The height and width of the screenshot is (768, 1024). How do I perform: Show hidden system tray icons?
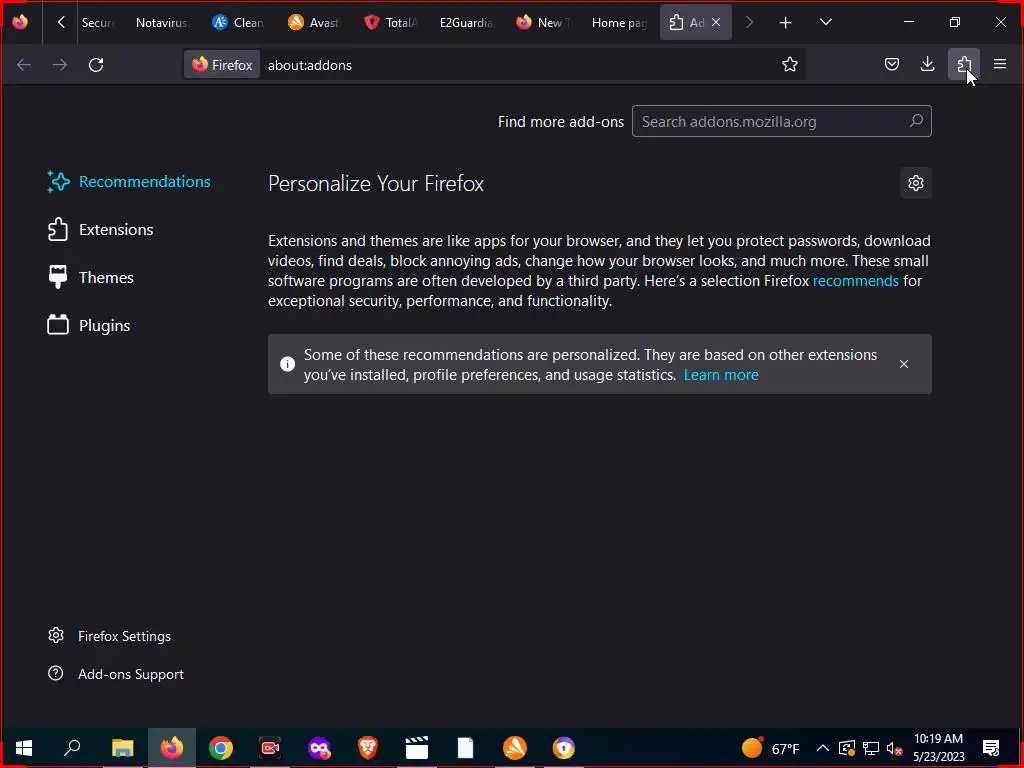click(823, 748)
